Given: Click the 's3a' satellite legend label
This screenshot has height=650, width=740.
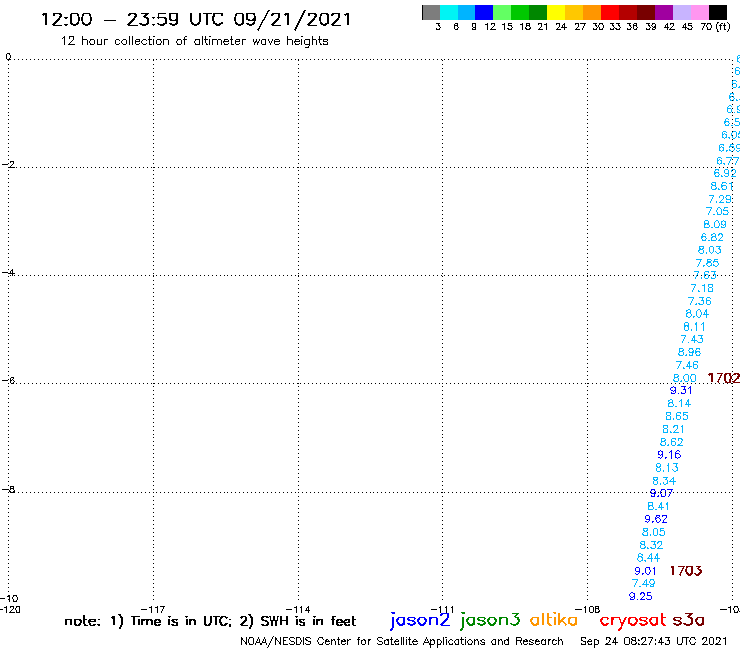Looking at the screenshot, I should pos(688,620).
